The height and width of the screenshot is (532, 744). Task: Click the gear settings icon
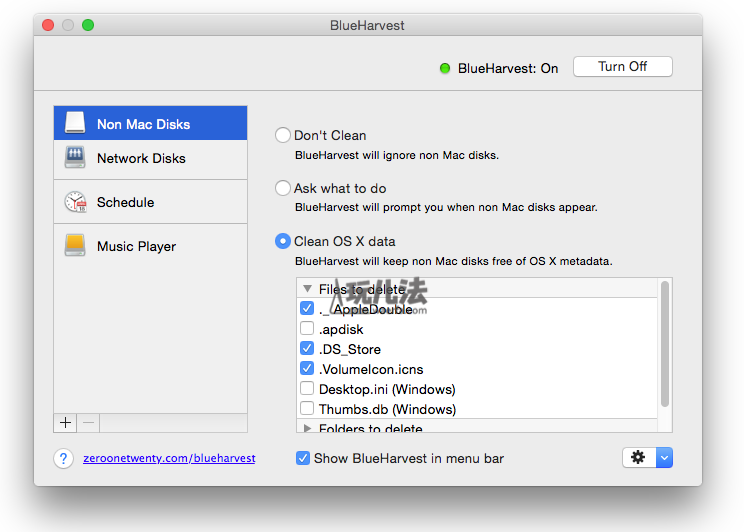point(639,457)
